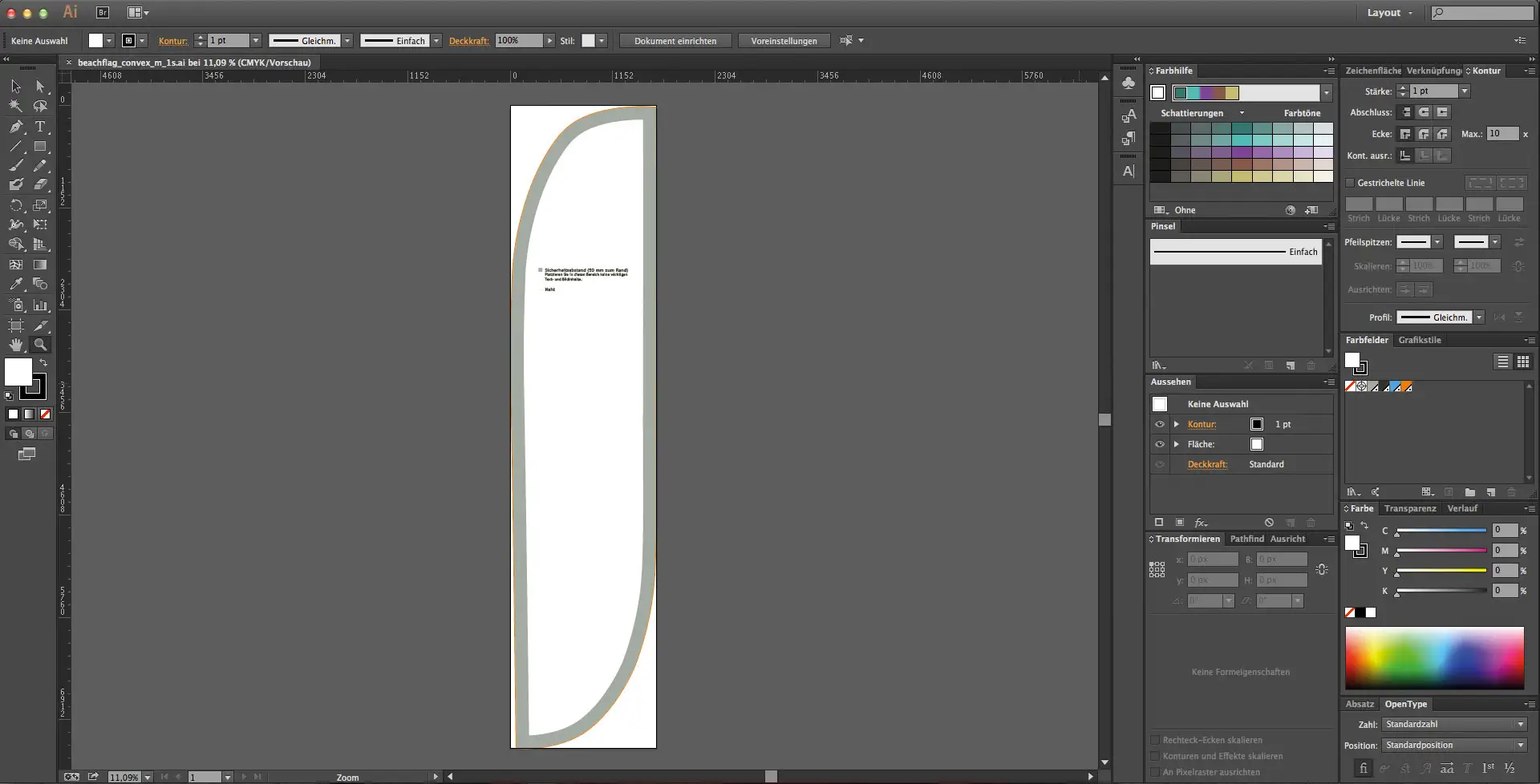
Task: Expand the Kontur attribute in Aussehen panel
Action: [x=1177, y=424]
